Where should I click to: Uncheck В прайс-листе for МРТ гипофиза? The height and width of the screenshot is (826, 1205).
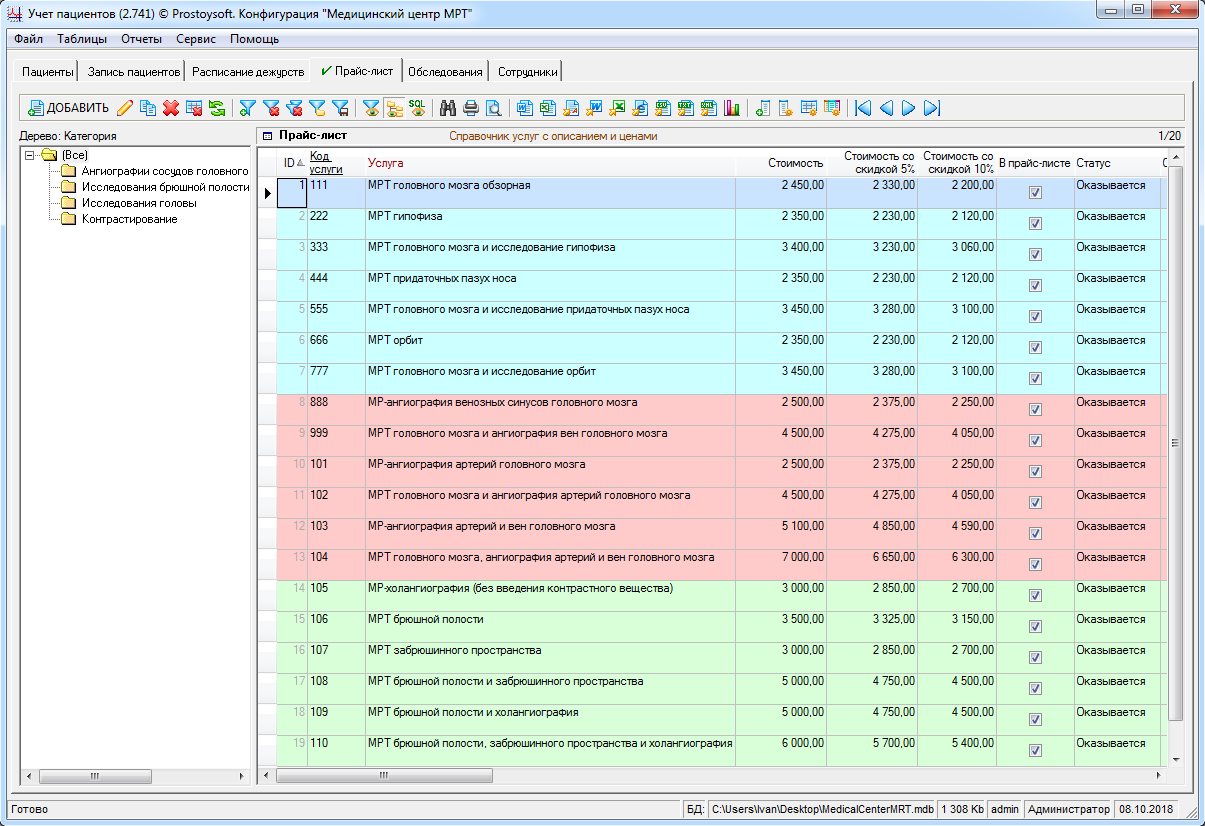1035,224
